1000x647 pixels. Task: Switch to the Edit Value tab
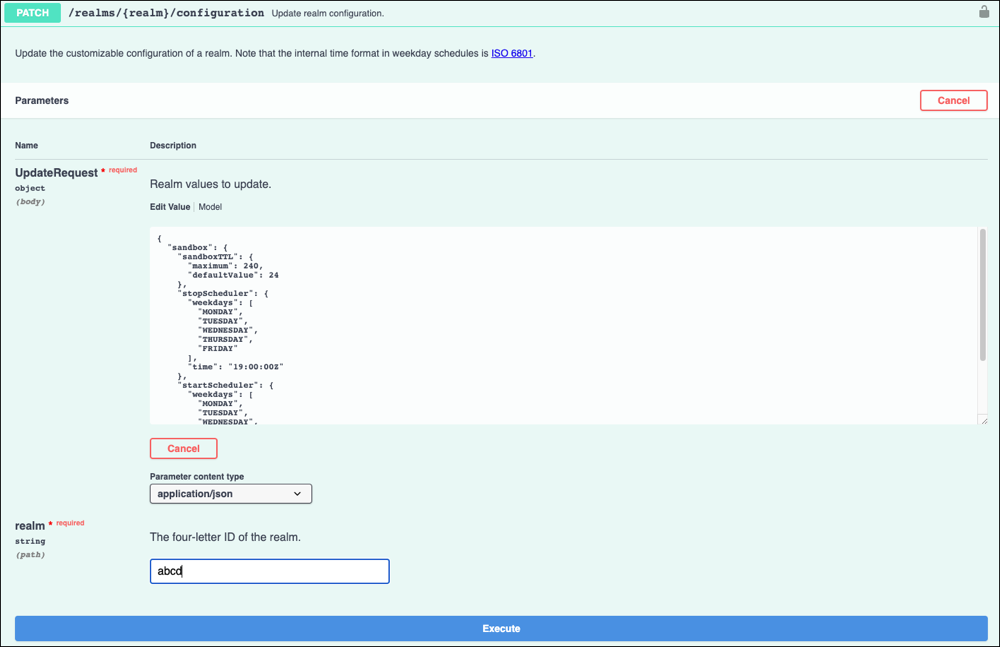tap(169, 207)
